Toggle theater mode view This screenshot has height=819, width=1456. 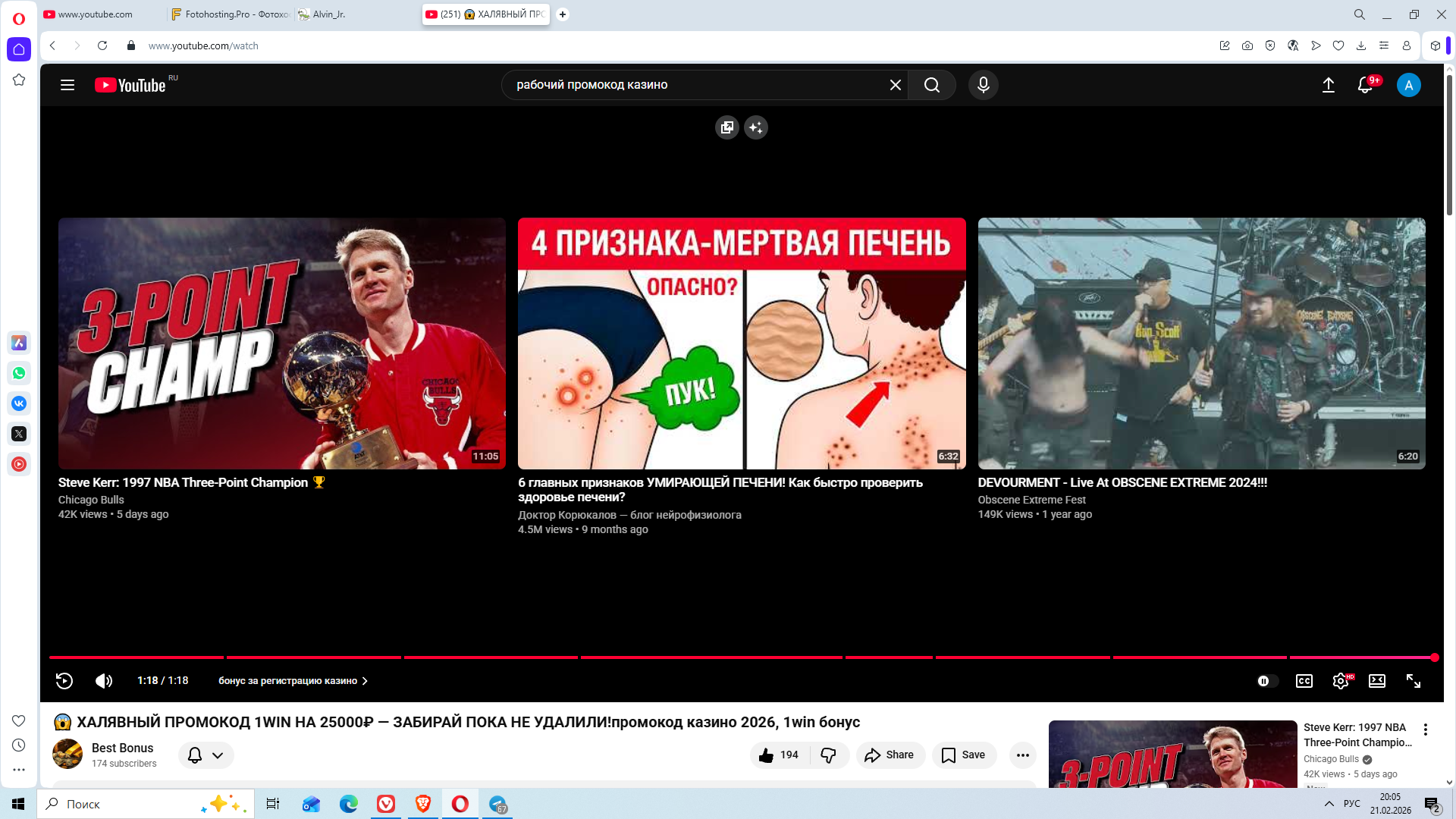click(x=1377, y=681)
